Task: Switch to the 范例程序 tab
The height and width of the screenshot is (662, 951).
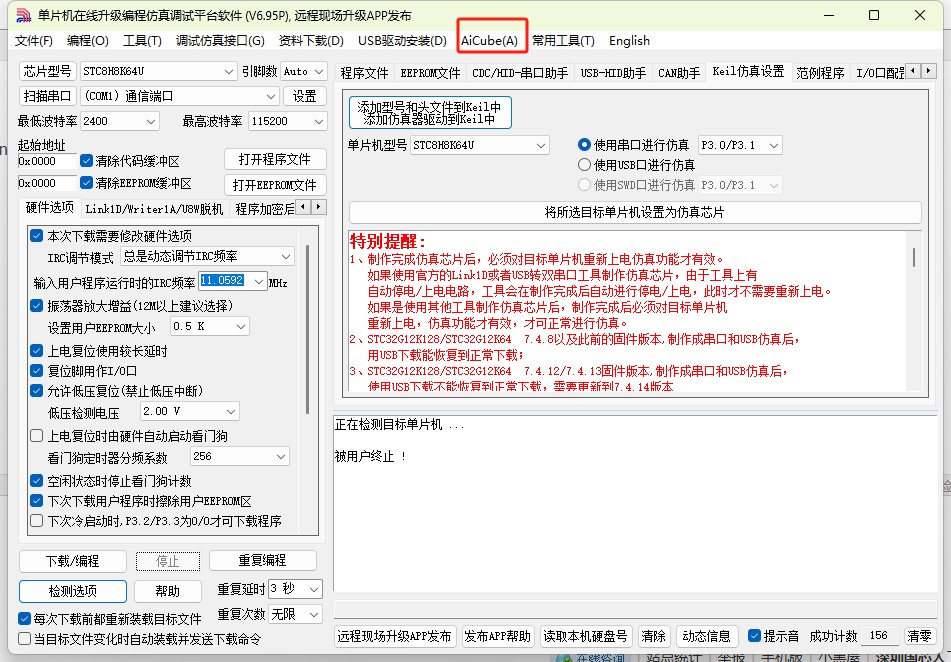Action: click(820, 73)
